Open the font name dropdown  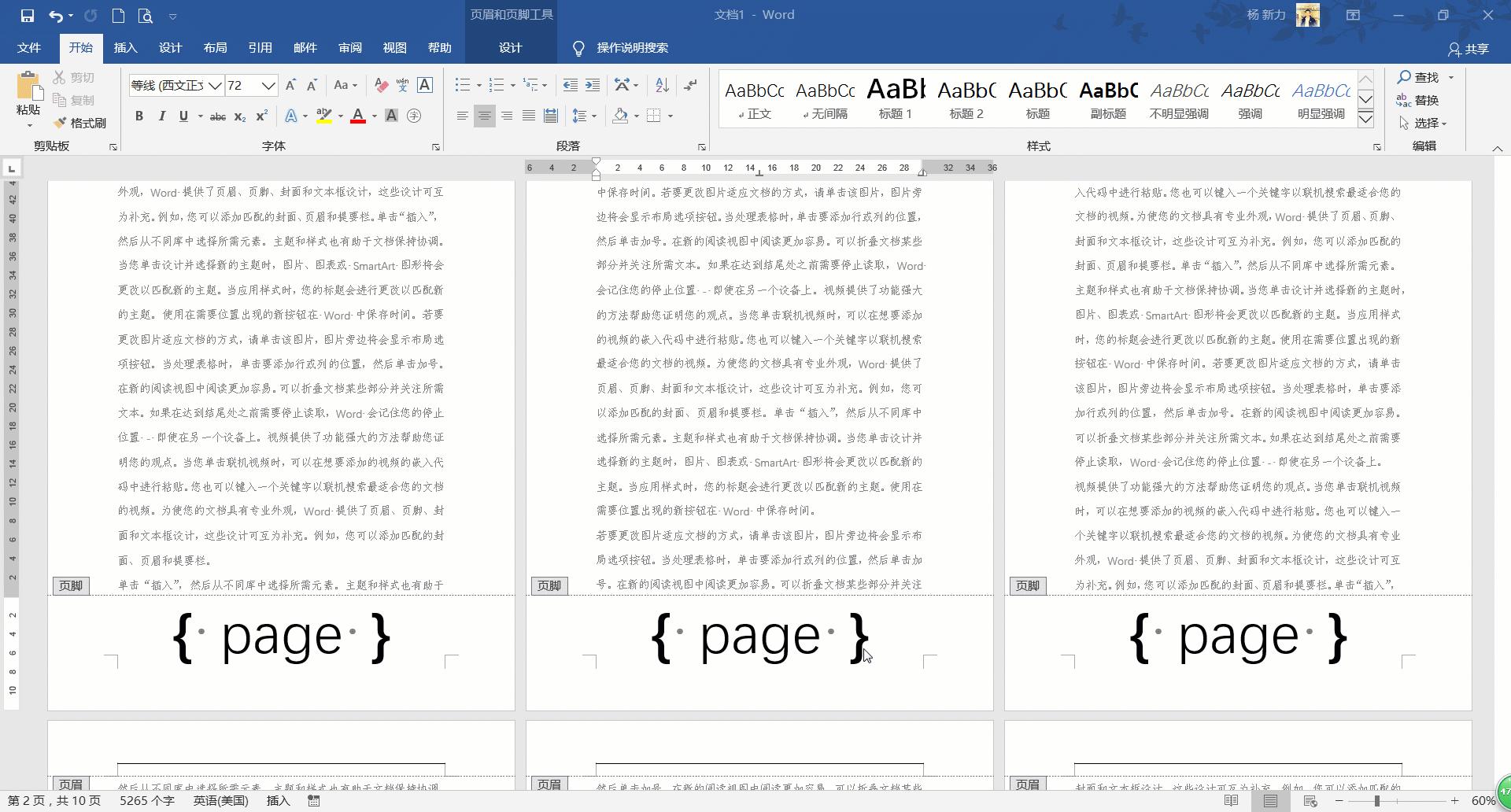pos(215,86)
